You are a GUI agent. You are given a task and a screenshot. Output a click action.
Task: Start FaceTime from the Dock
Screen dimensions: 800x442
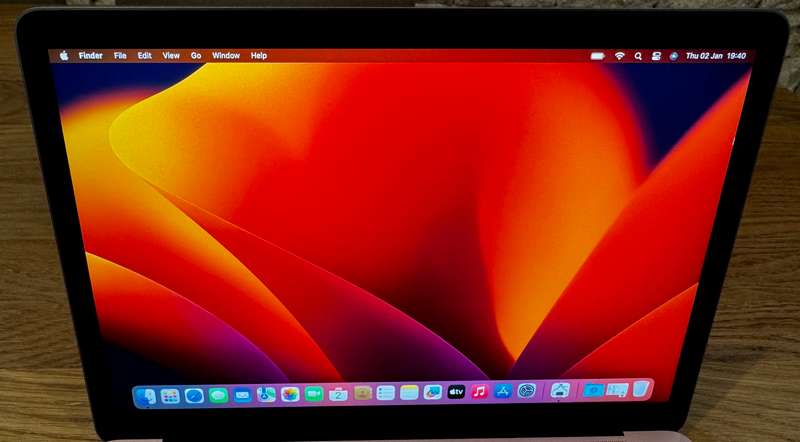[314, 394]
